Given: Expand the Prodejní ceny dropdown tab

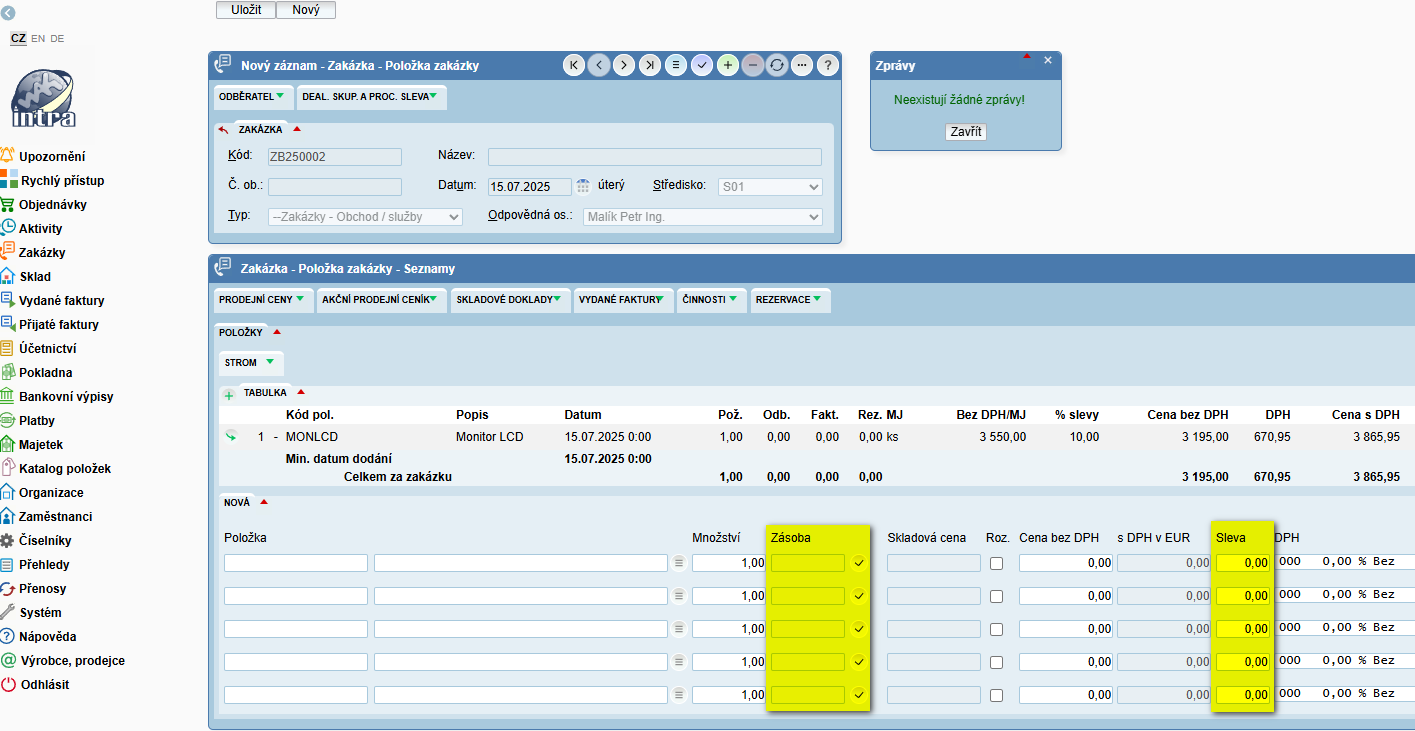Looking at the screenshot, I should point(262,300).
